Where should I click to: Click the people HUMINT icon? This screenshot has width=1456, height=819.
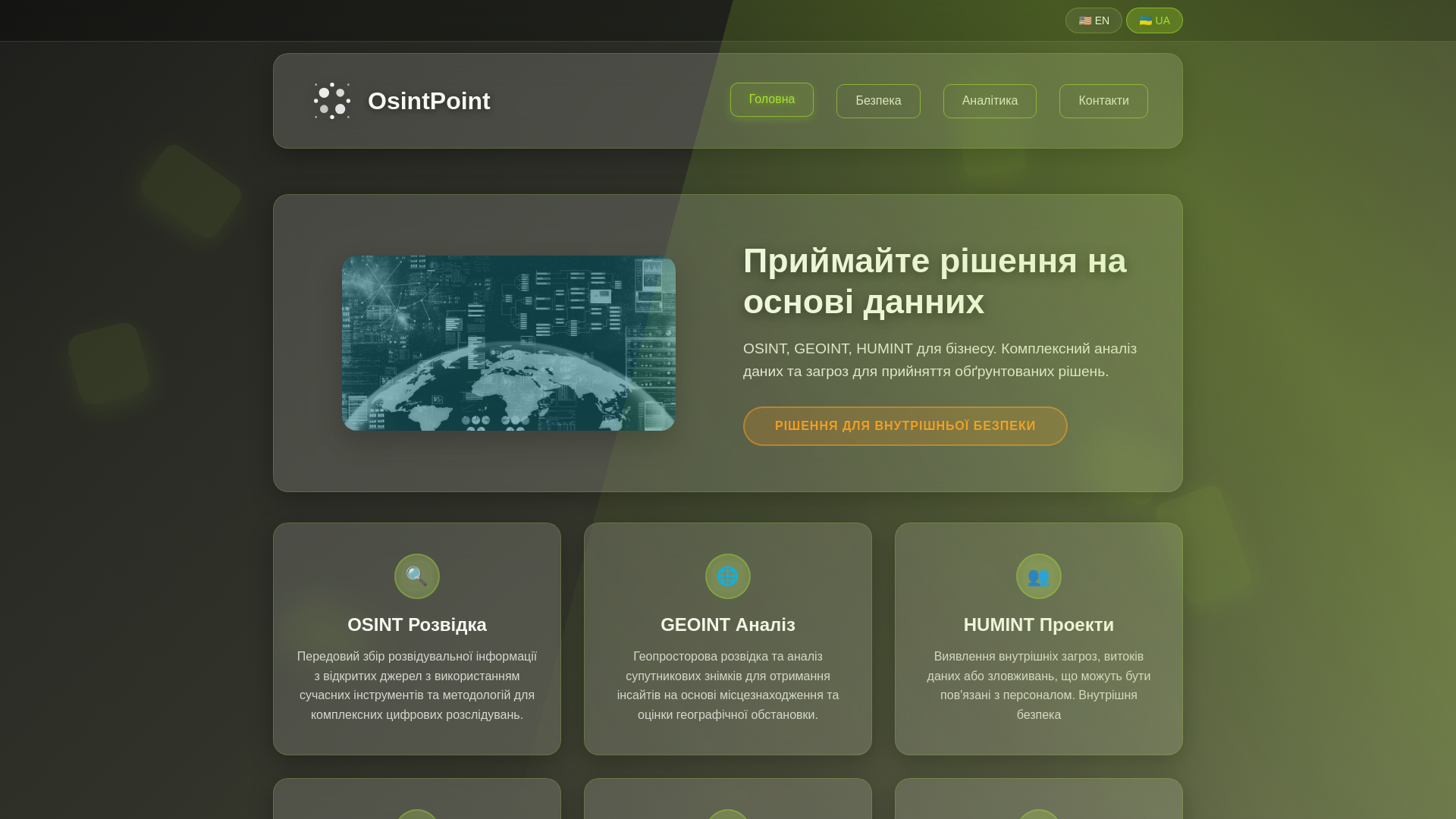1039,576
